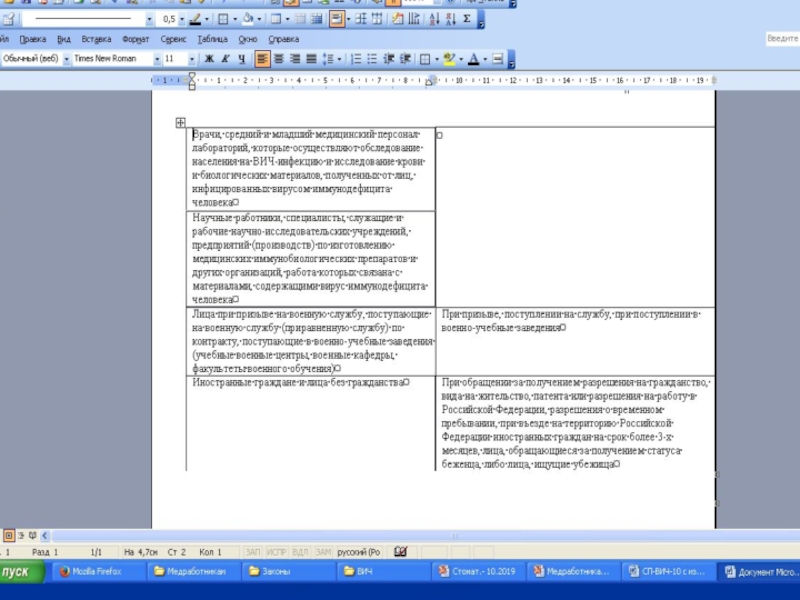Open the Законы folder from taskbar

288,571
